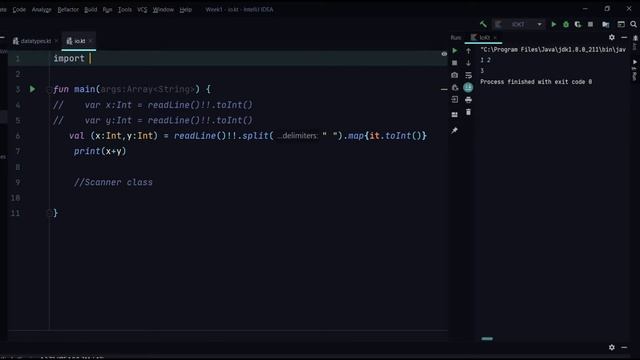
Task: Click the toolbar icon left of Search
Action: point(621,24)
